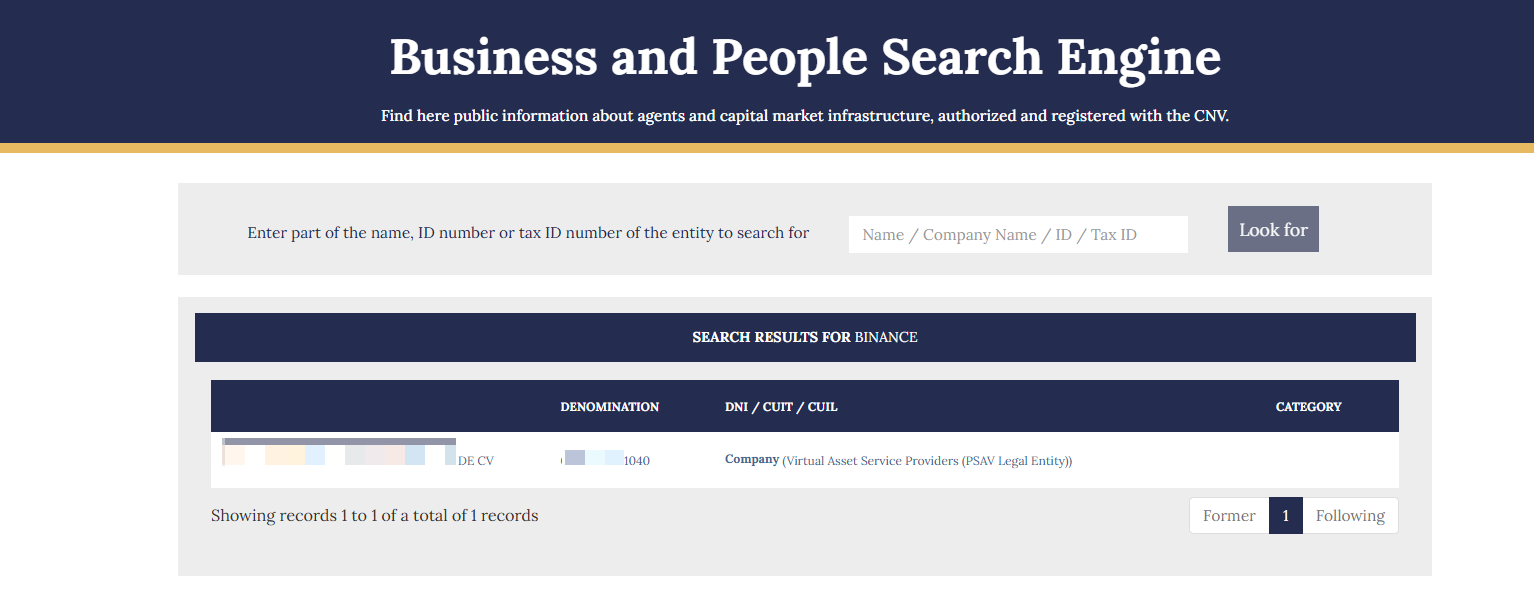Screen dimensions: 1534x597
Task: Select page 1 in pagination
Action: pyautogui.click(x=1285, y=516)
